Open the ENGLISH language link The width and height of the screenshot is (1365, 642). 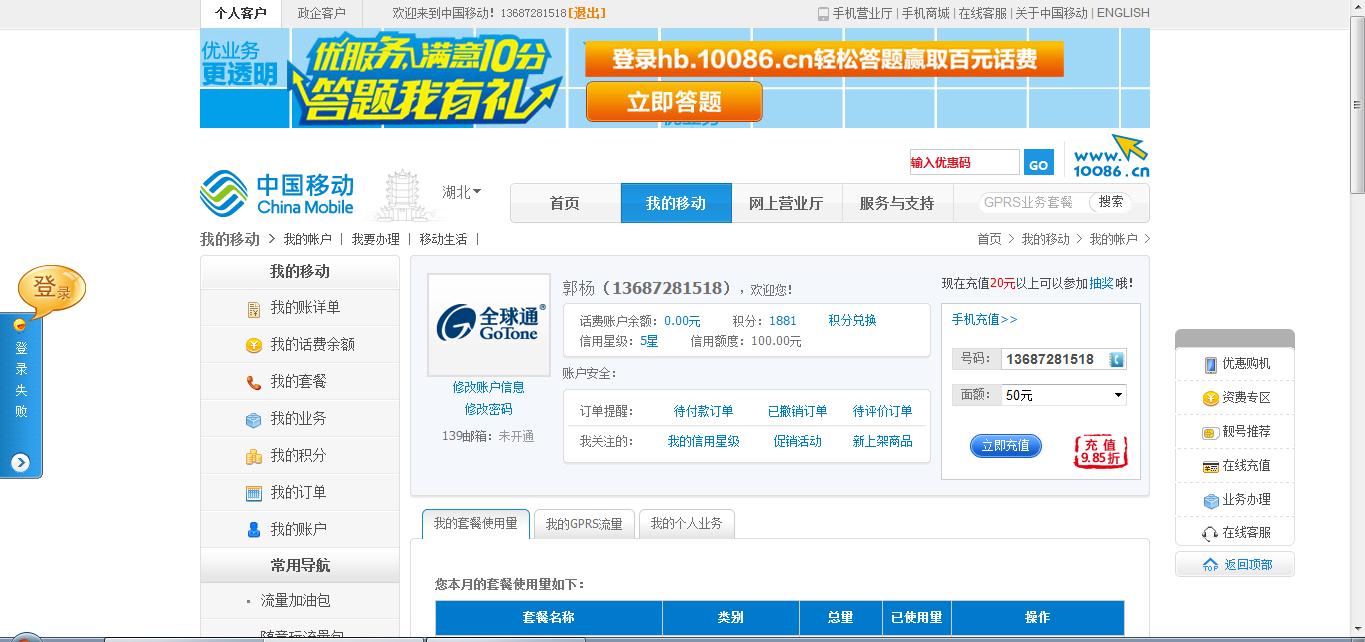1123,13
